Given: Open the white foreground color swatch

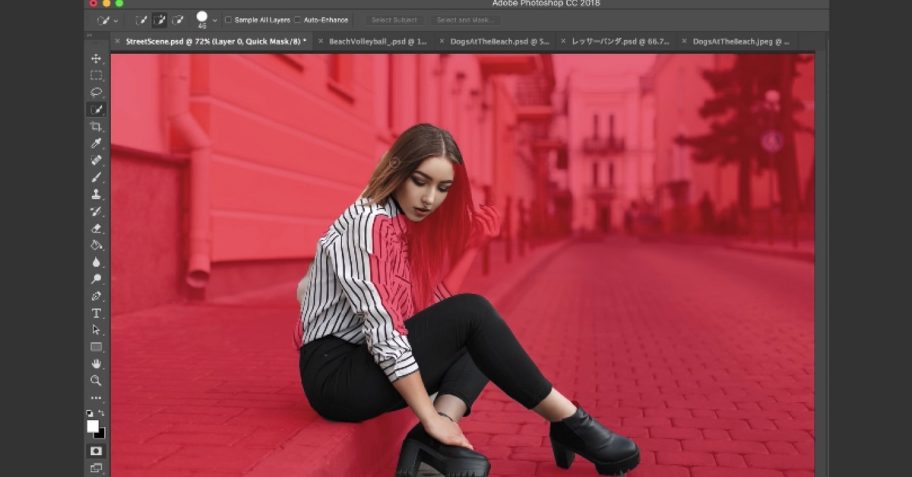Looking at the screenshot, I should pos(92,426).
